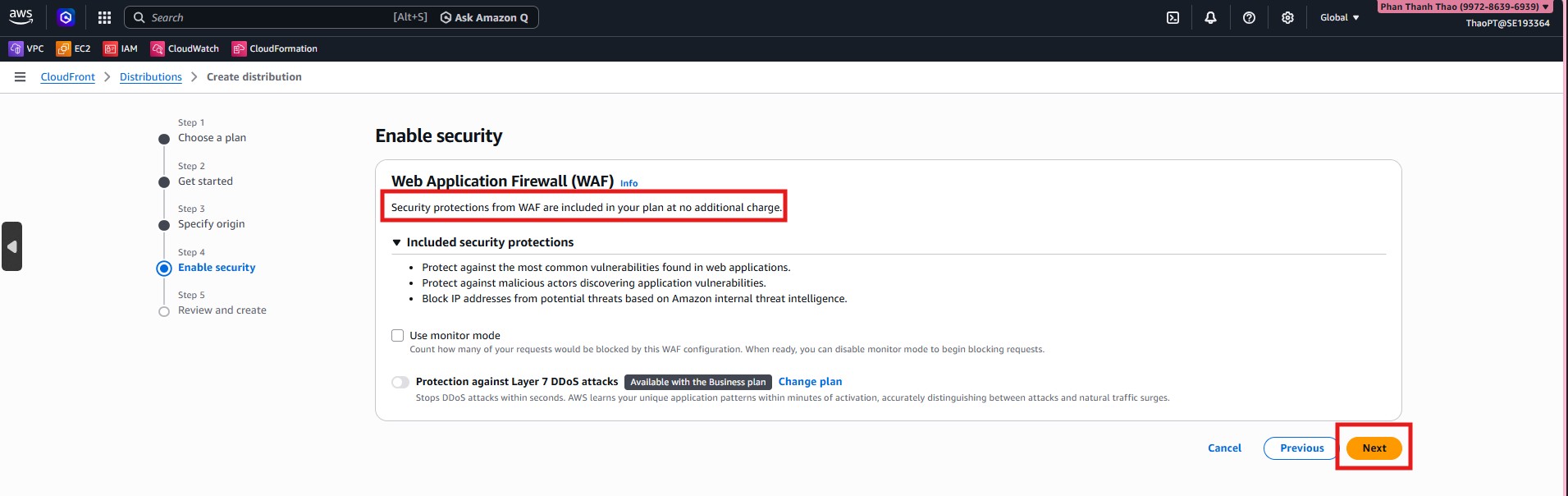Toggle Protection against Layer 7 DDoS attacks
Image resolution: width=1568 pixels, height=496 pixels.
400,382
